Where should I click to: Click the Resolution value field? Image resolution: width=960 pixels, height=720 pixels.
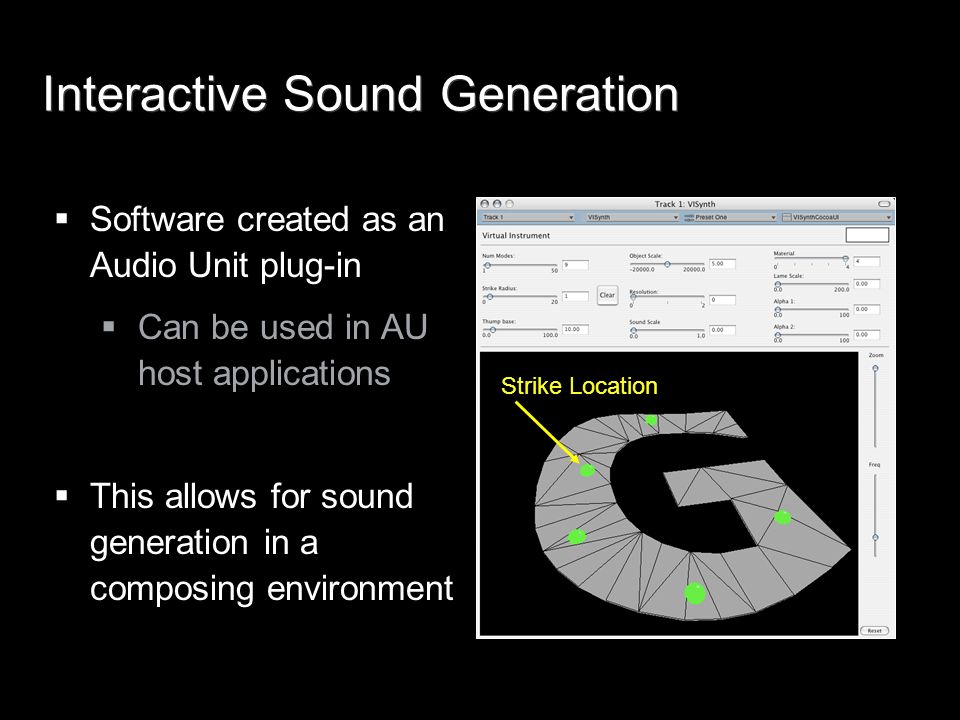pyautogui.click(x=722, y=299)
